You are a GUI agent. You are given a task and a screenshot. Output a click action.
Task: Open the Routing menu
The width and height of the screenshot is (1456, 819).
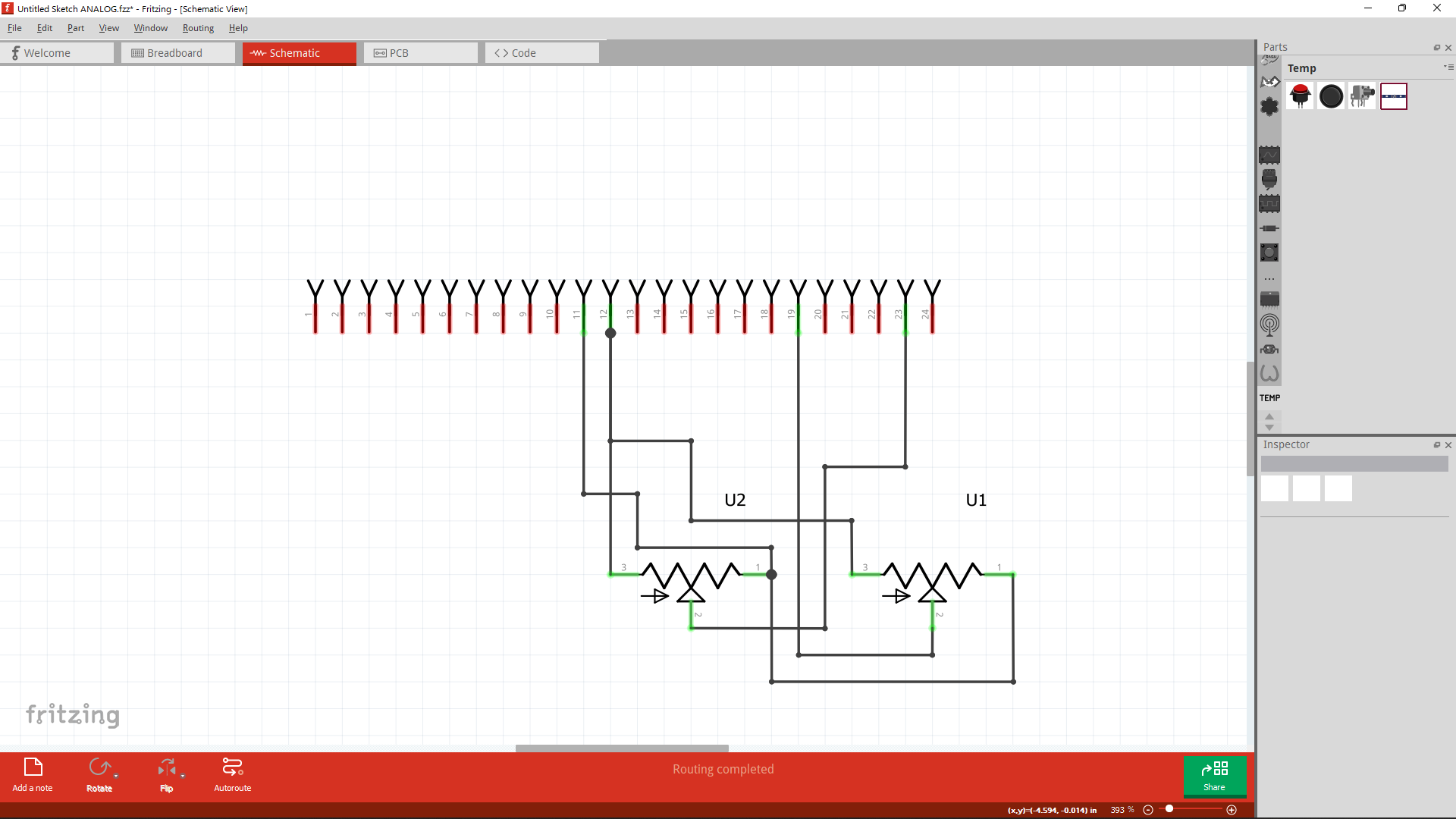tap(198, 28)
